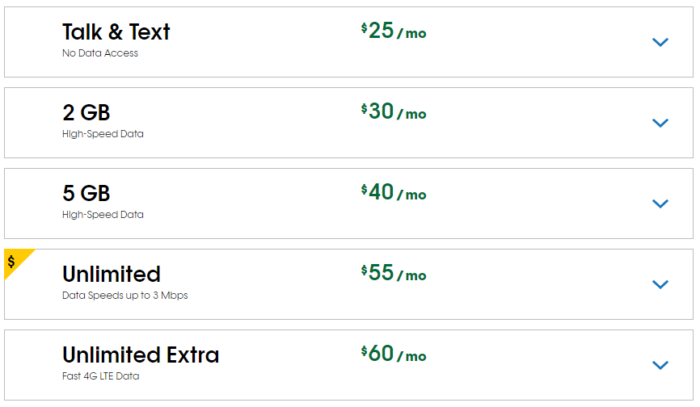Click the yellow dollar badge icon
This screenshot has height=407, width=700.
click(x=14, y=261)
